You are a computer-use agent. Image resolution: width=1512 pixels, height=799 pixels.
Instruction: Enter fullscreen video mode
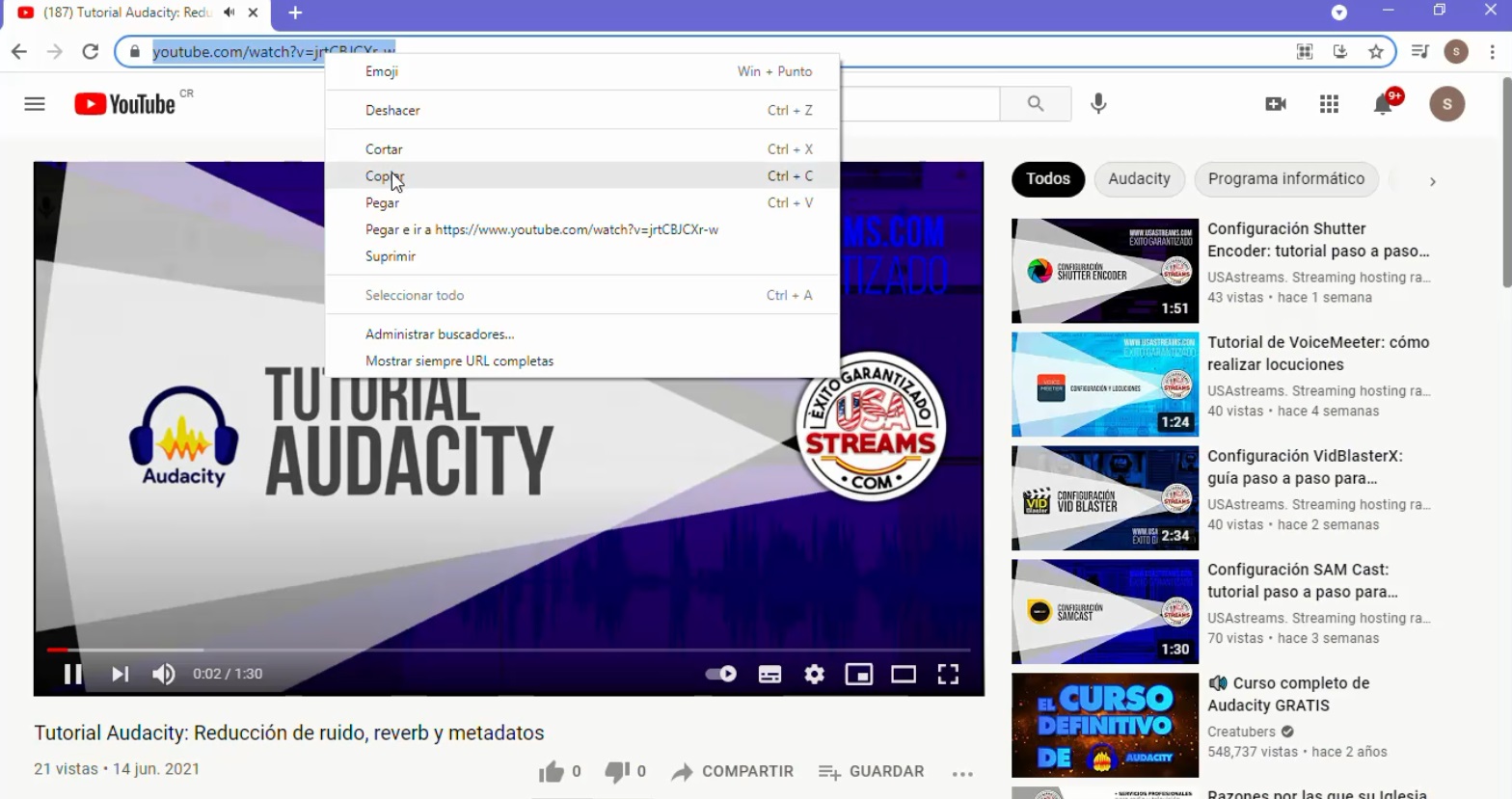pos(948,674)
